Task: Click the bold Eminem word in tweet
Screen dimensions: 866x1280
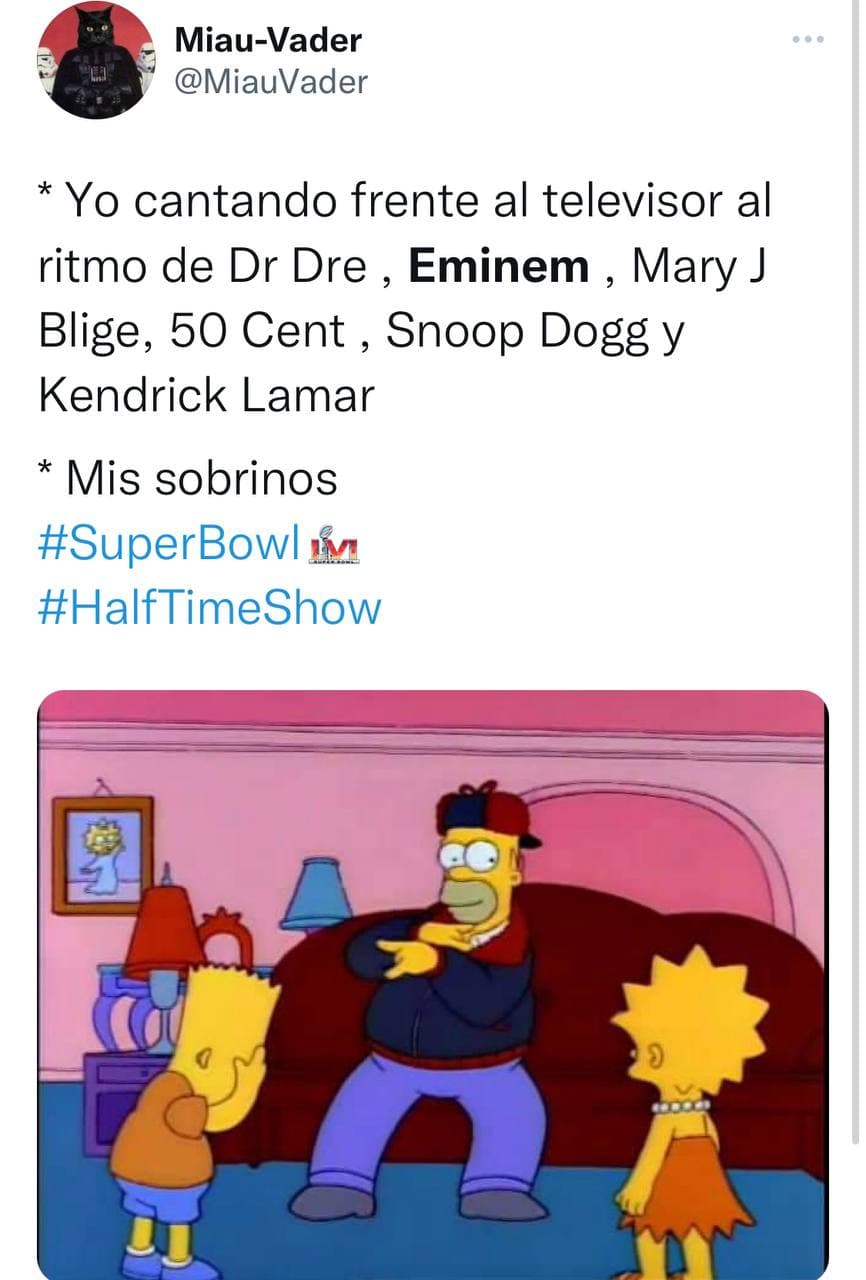Action: coord(499,266)
